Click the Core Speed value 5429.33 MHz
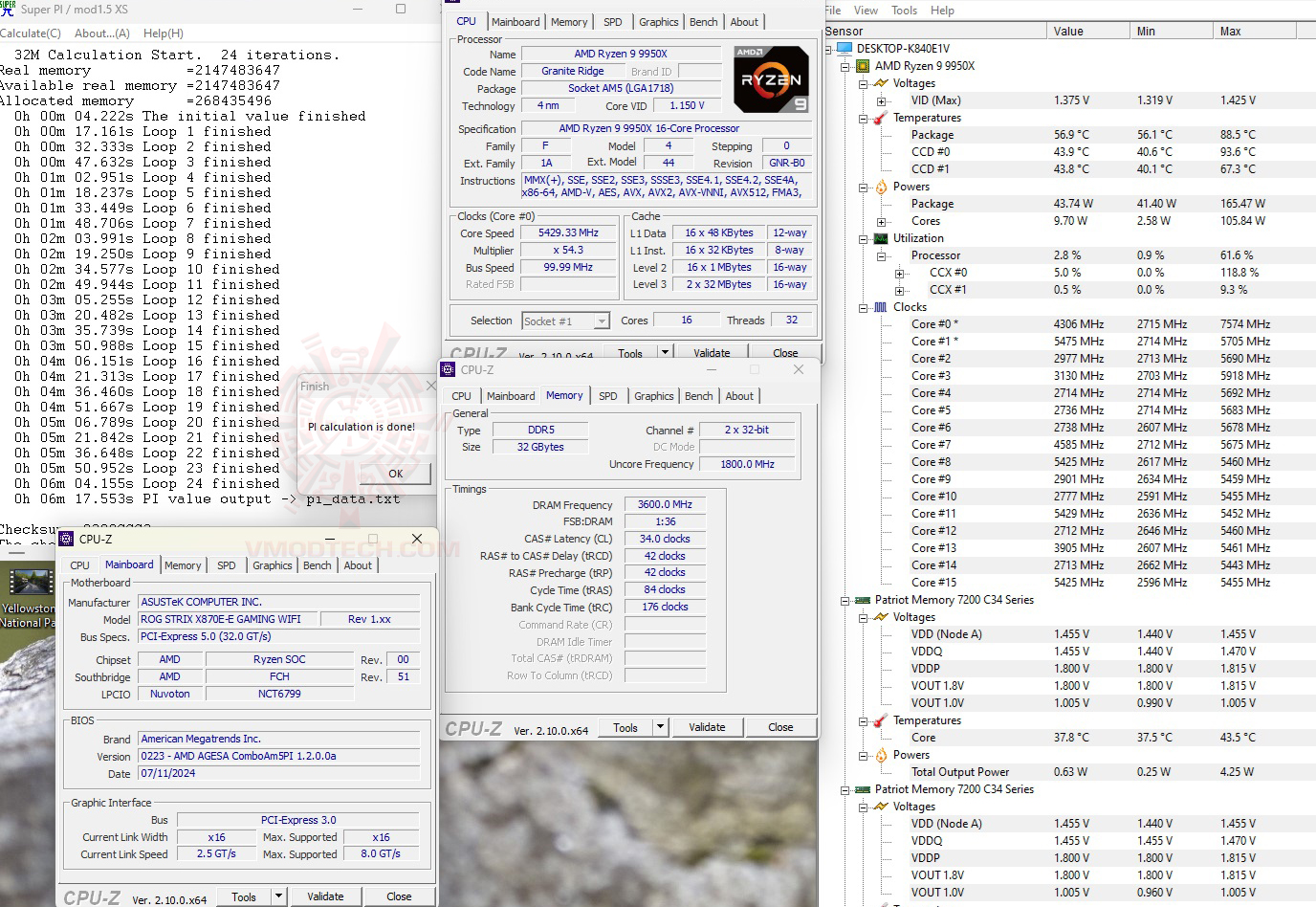 point(568,232)
